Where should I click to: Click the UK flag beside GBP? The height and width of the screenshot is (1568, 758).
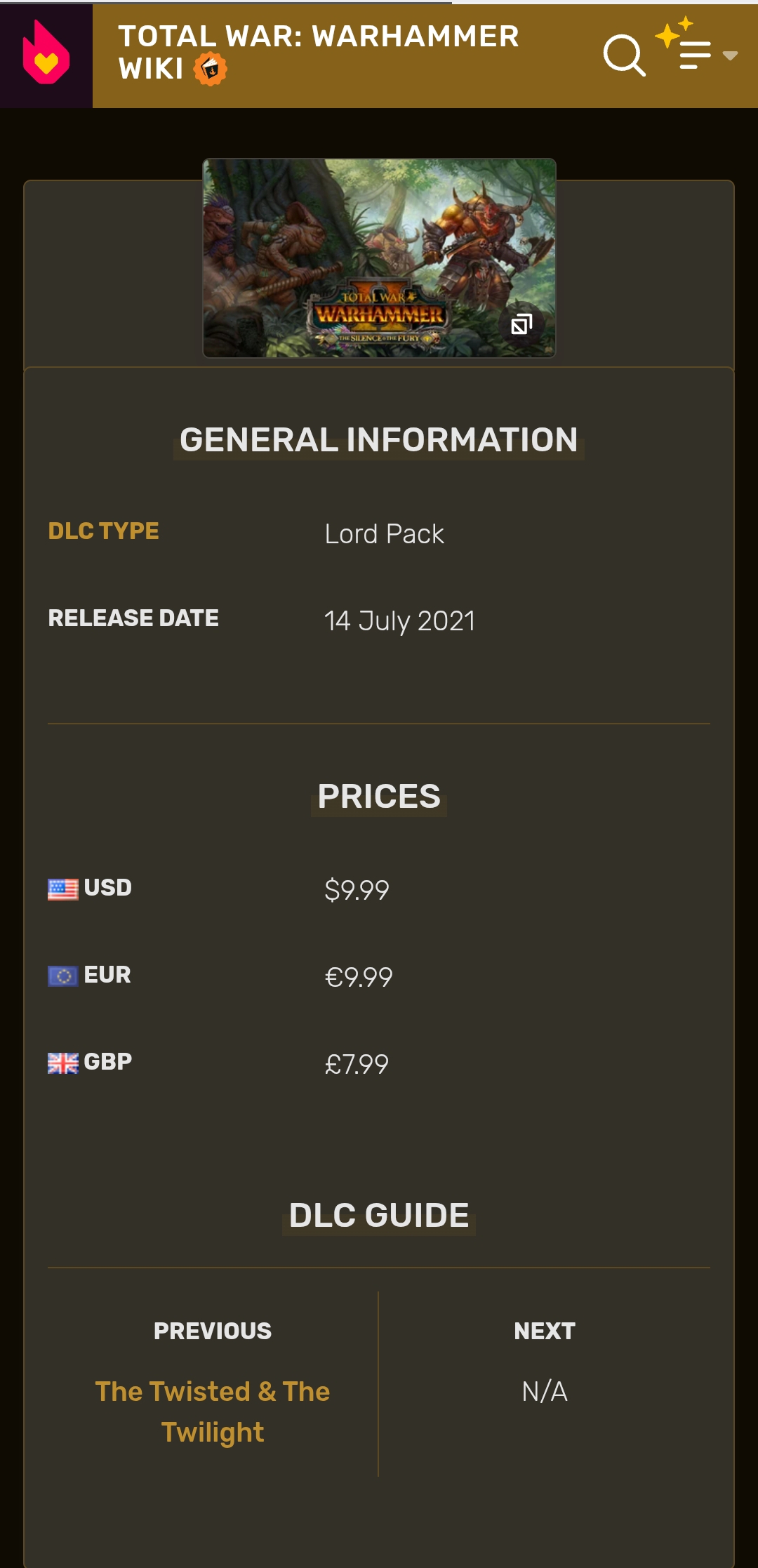point(62,1063)
